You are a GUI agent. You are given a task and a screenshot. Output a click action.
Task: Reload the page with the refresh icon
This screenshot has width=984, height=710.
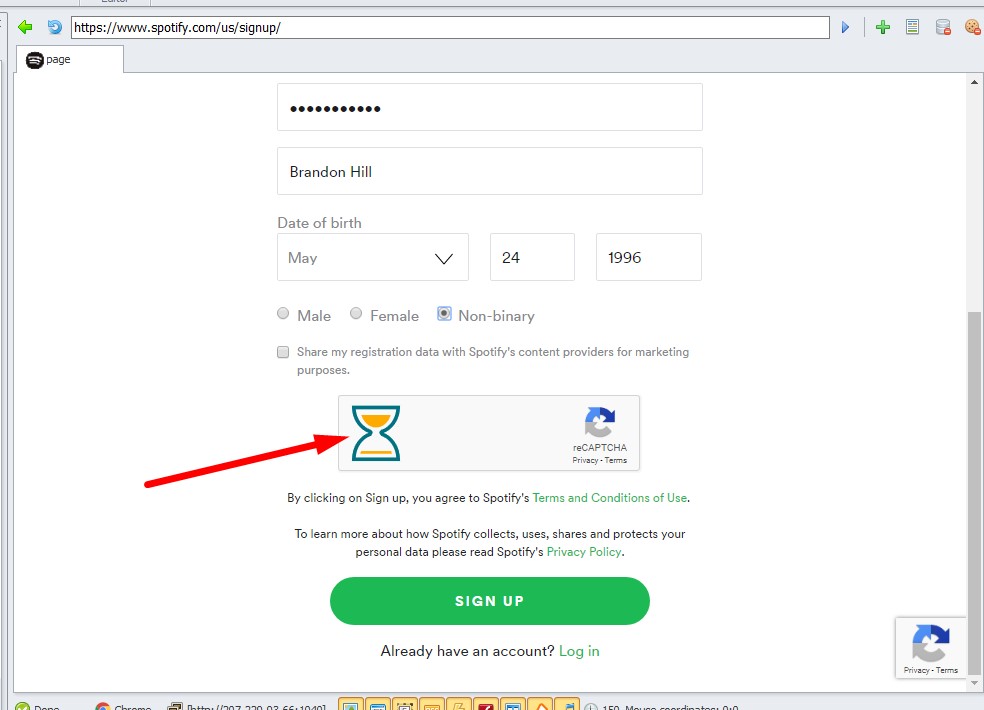coord(55,27)
